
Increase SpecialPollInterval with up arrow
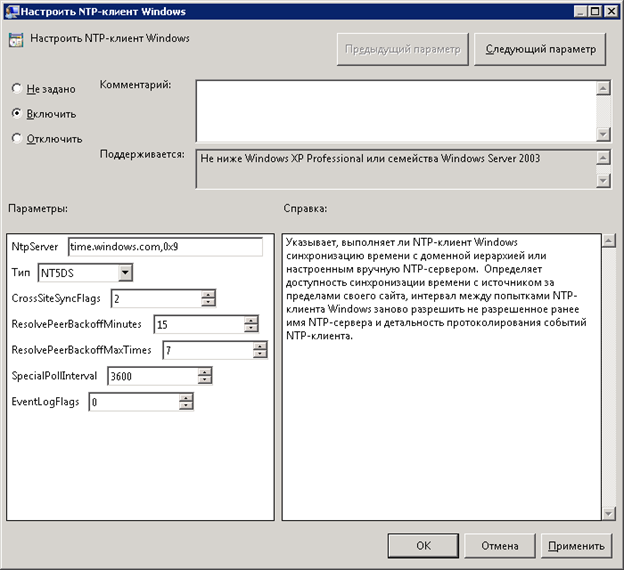pyautogui.click(x=205, y=372)
